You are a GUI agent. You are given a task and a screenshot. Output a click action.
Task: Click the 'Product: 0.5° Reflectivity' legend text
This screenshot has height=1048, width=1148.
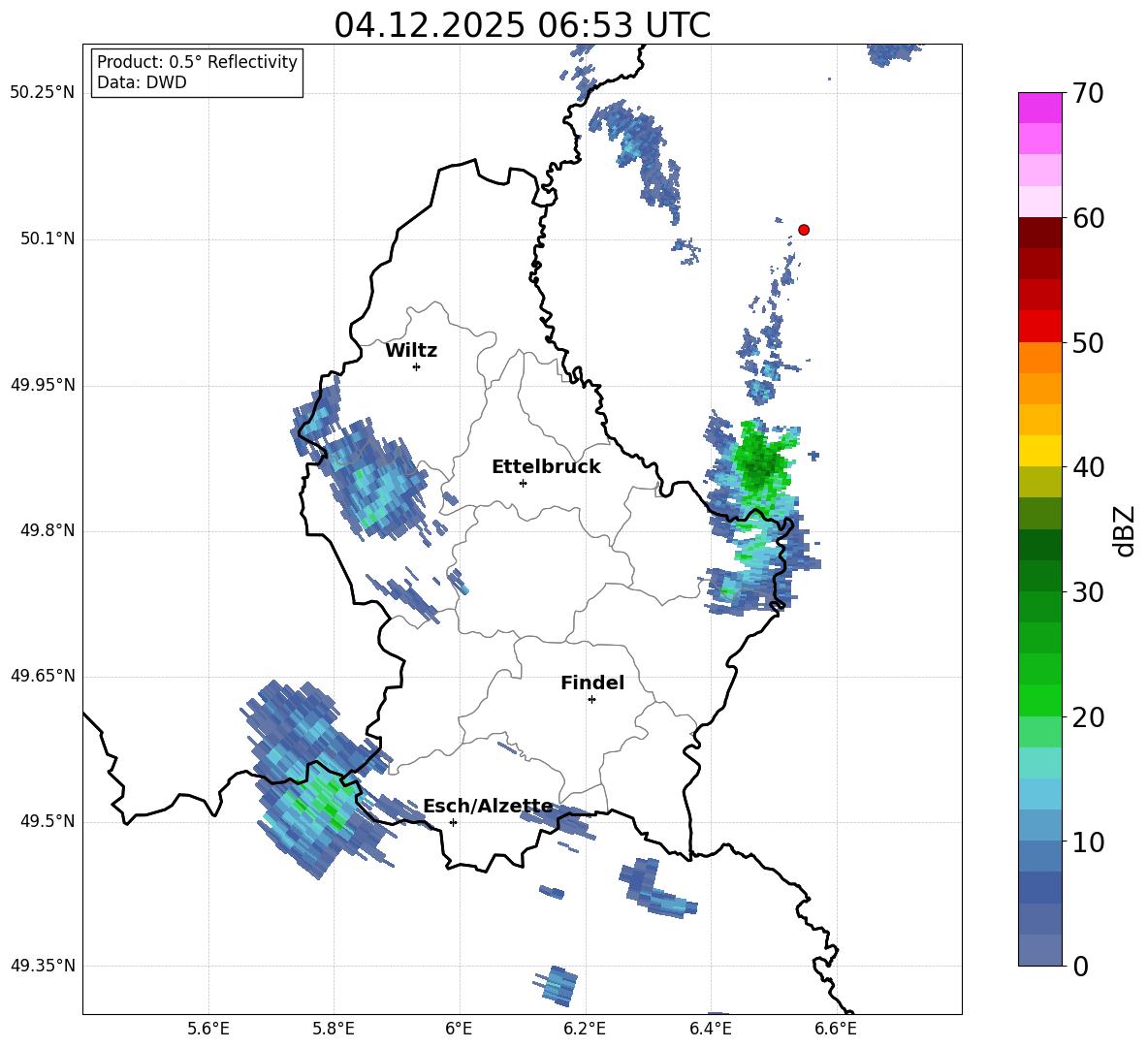197,61
